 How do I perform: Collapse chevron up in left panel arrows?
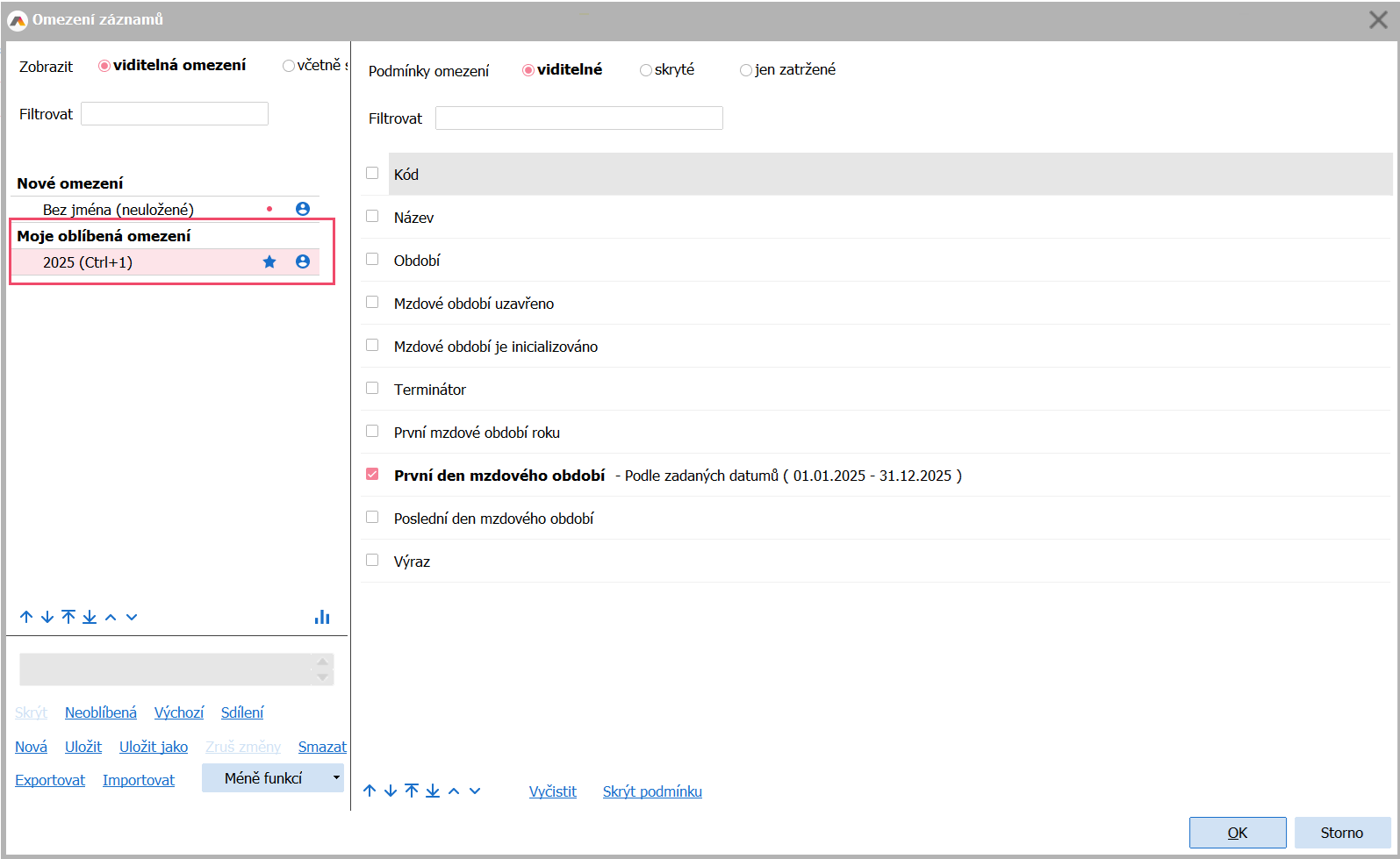pyautogui.click(x=111, y=618)
